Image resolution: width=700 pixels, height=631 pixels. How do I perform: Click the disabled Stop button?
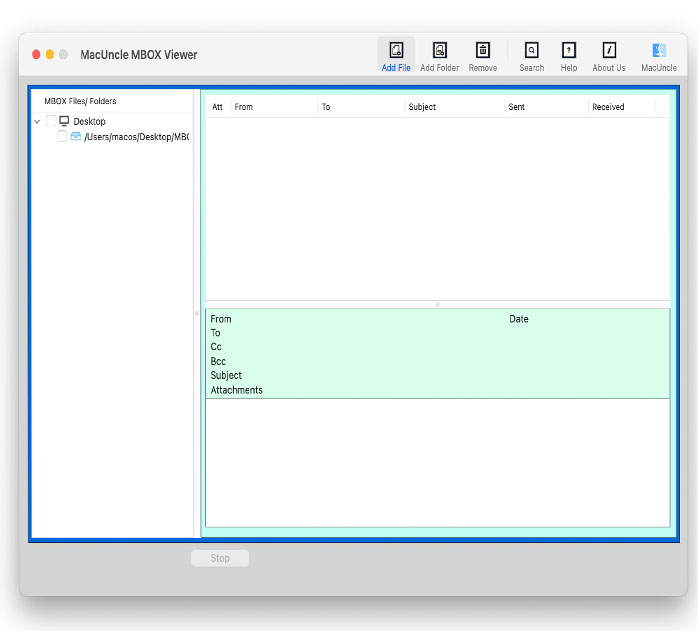(x=220, y=558)
